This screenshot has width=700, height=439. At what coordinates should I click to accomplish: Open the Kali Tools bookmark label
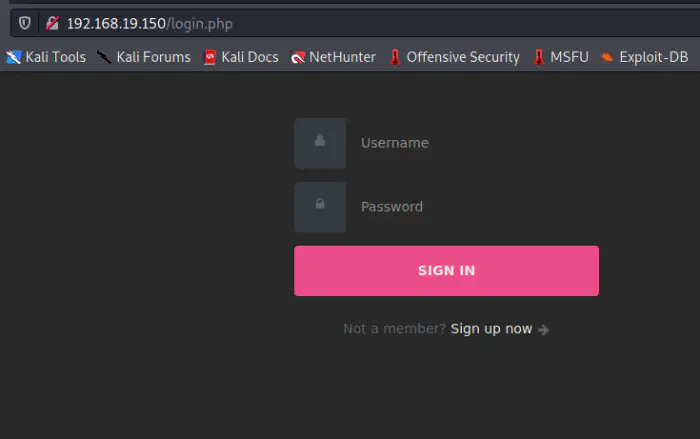click(55, 57)
